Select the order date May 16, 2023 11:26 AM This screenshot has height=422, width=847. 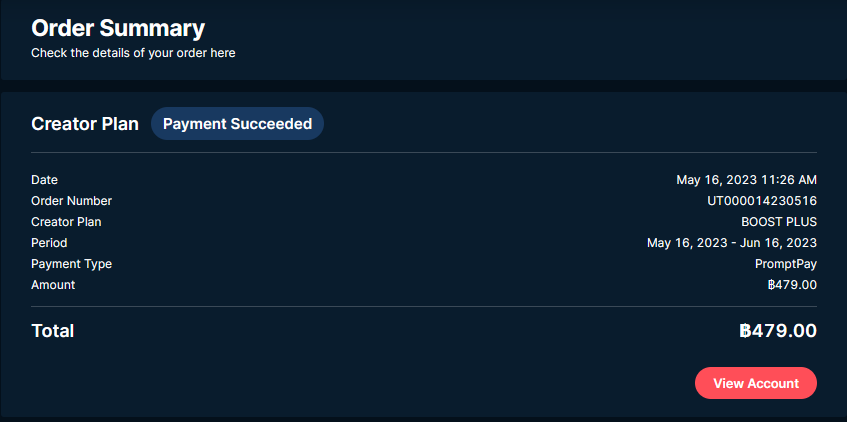pyautogui.click(x=747, y=179)
